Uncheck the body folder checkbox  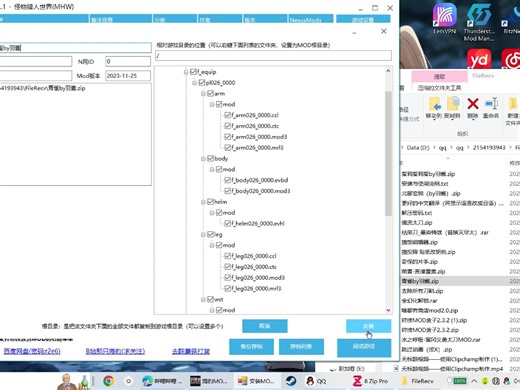point(210,158)
